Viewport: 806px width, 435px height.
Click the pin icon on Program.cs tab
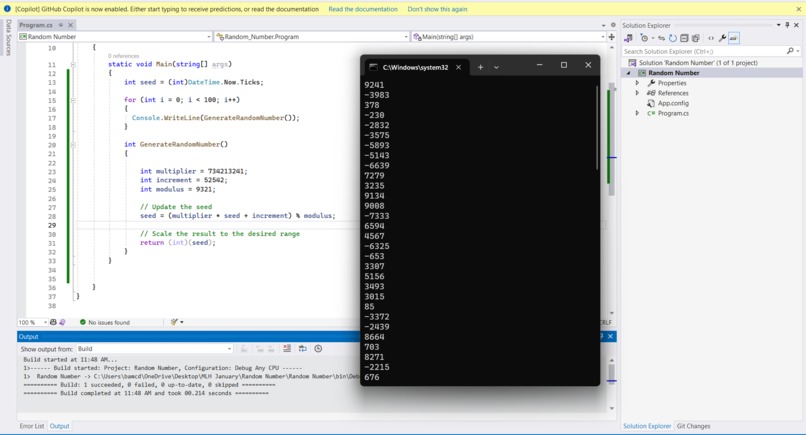click(61, 25)
